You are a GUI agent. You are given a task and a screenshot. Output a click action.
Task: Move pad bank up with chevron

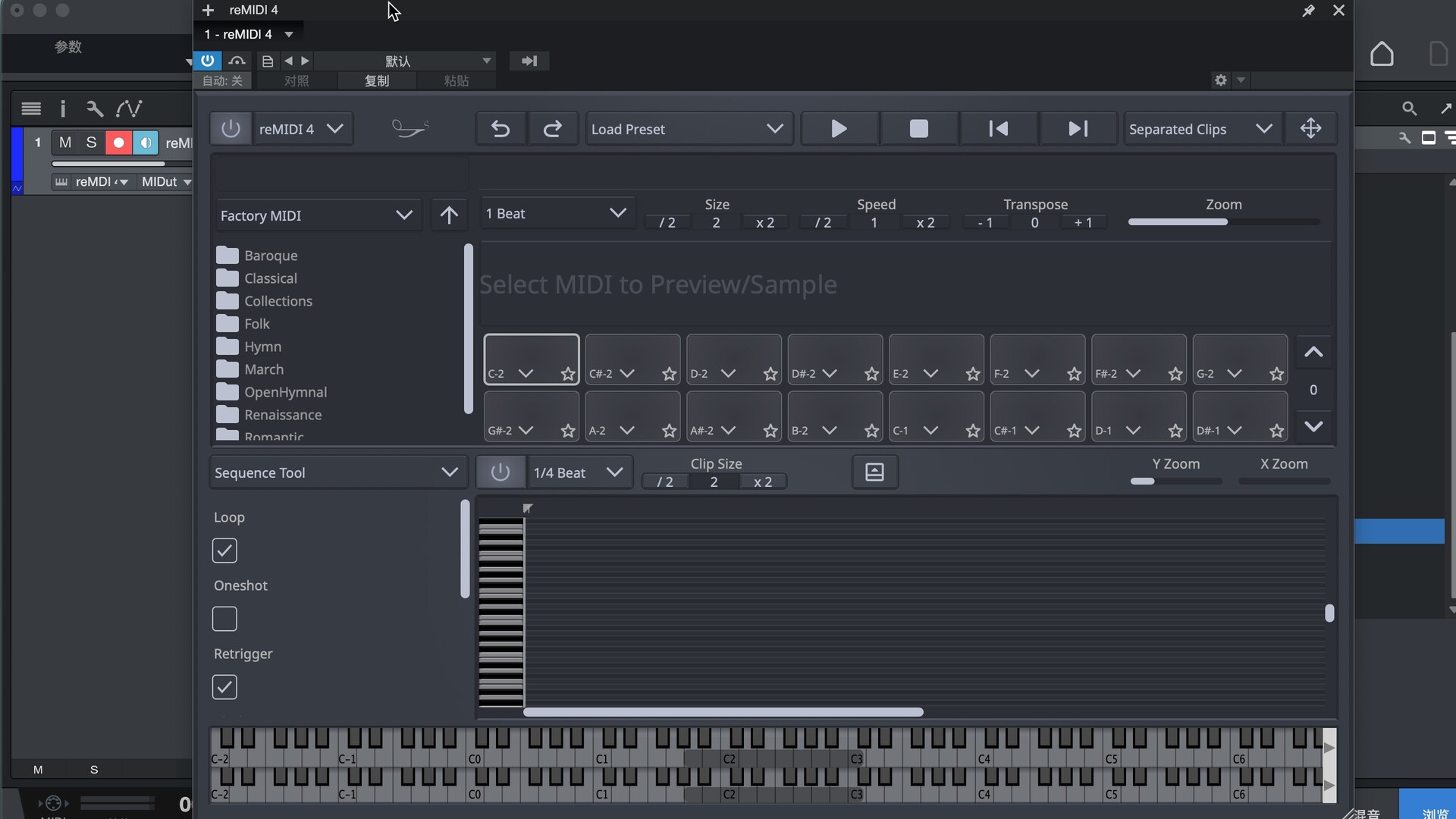click(1313, 352)
